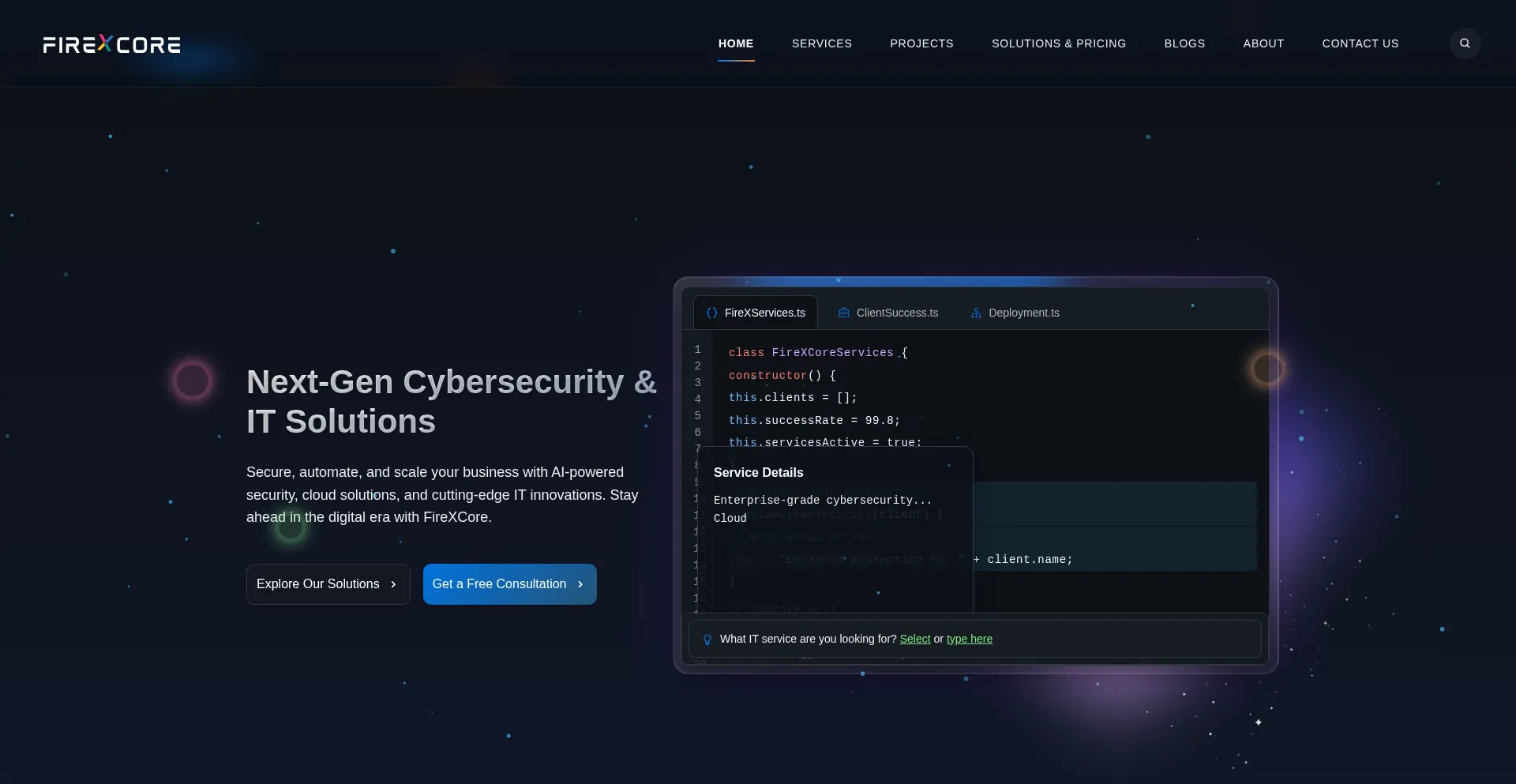Open the About page

coord(1263,43)
